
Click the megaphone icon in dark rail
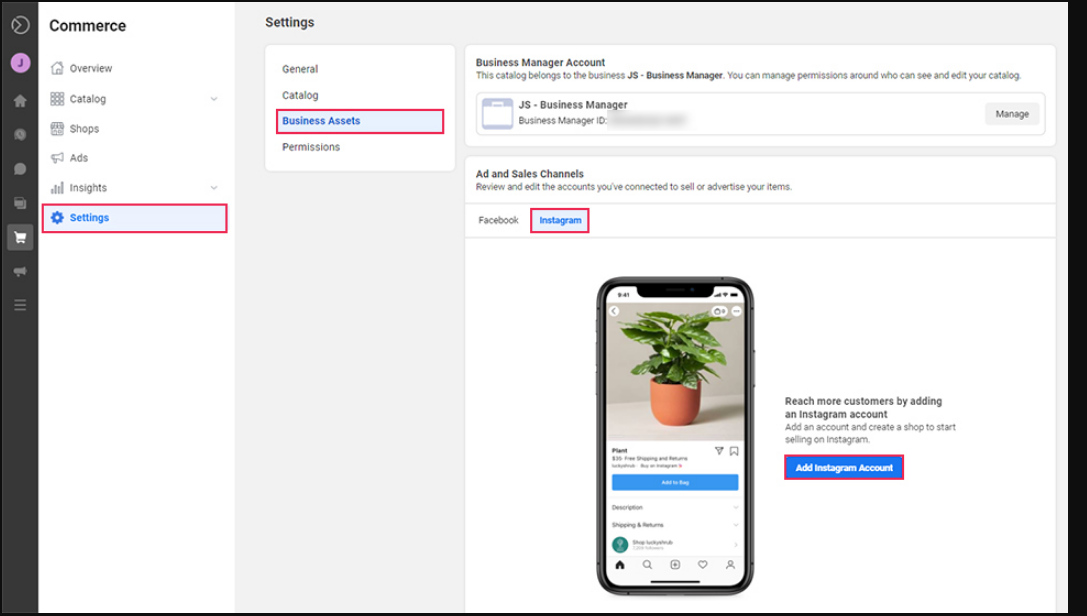pos(20,271)
